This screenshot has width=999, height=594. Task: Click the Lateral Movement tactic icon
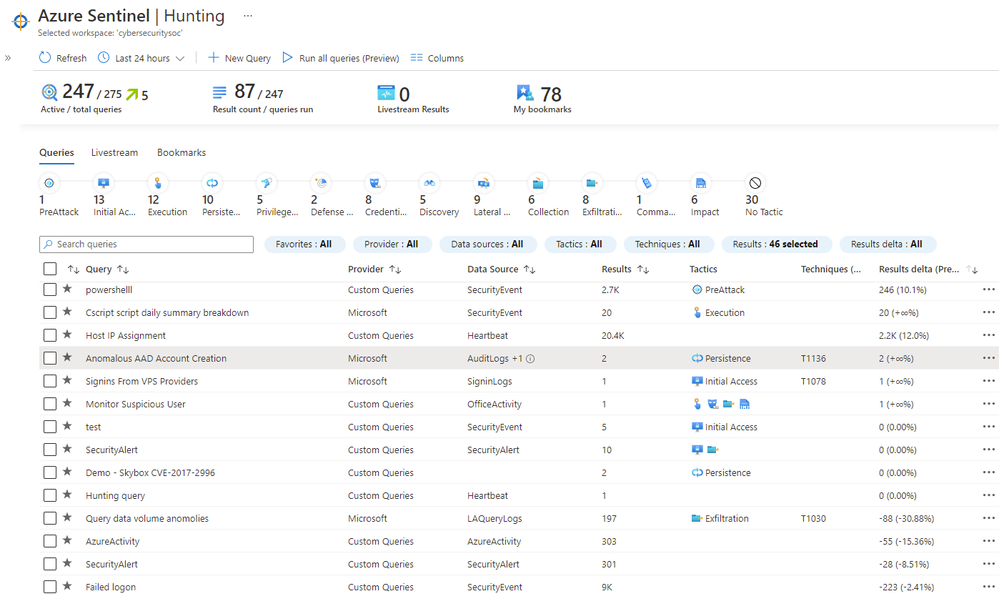tap(484, 183)
